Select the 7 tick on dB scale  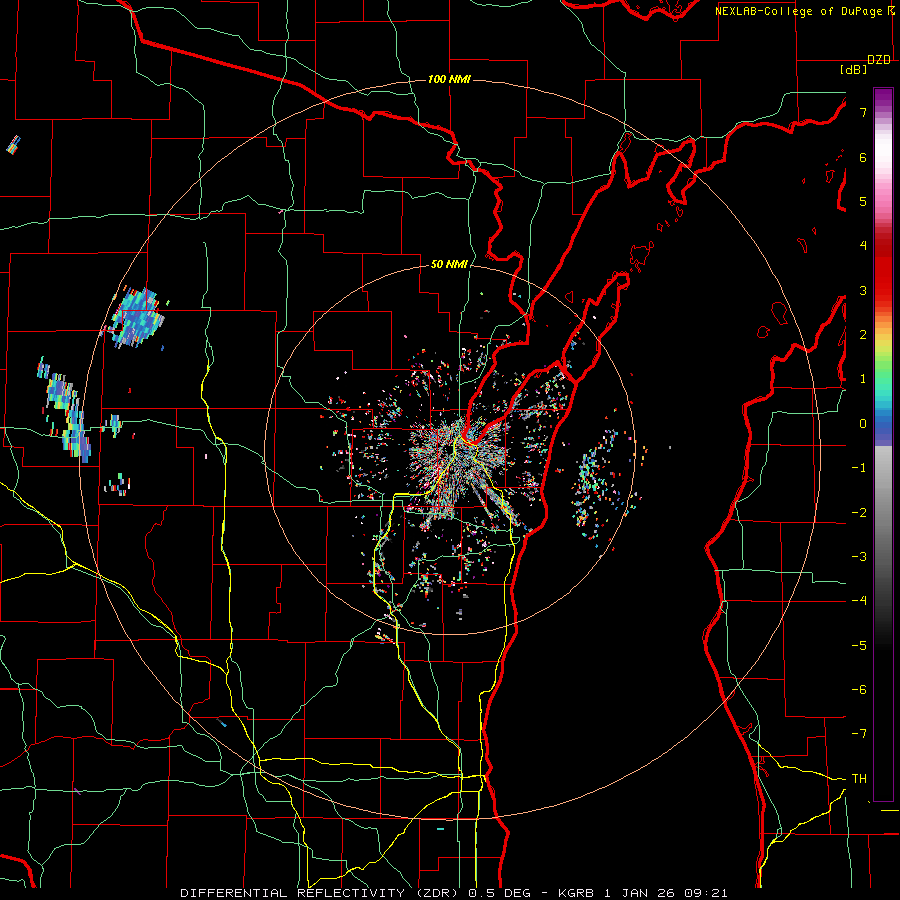[x=863, y=112]
